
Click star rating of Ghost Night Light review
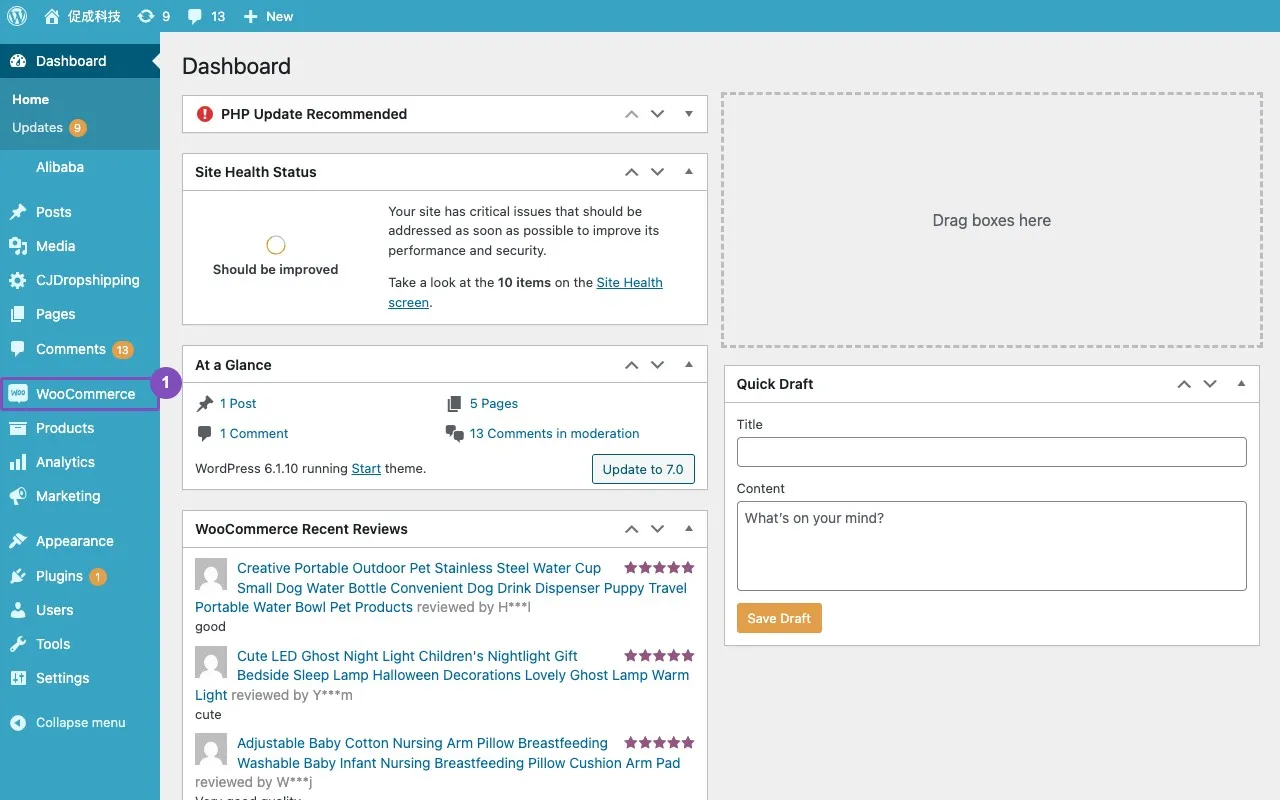coord(659,656)
